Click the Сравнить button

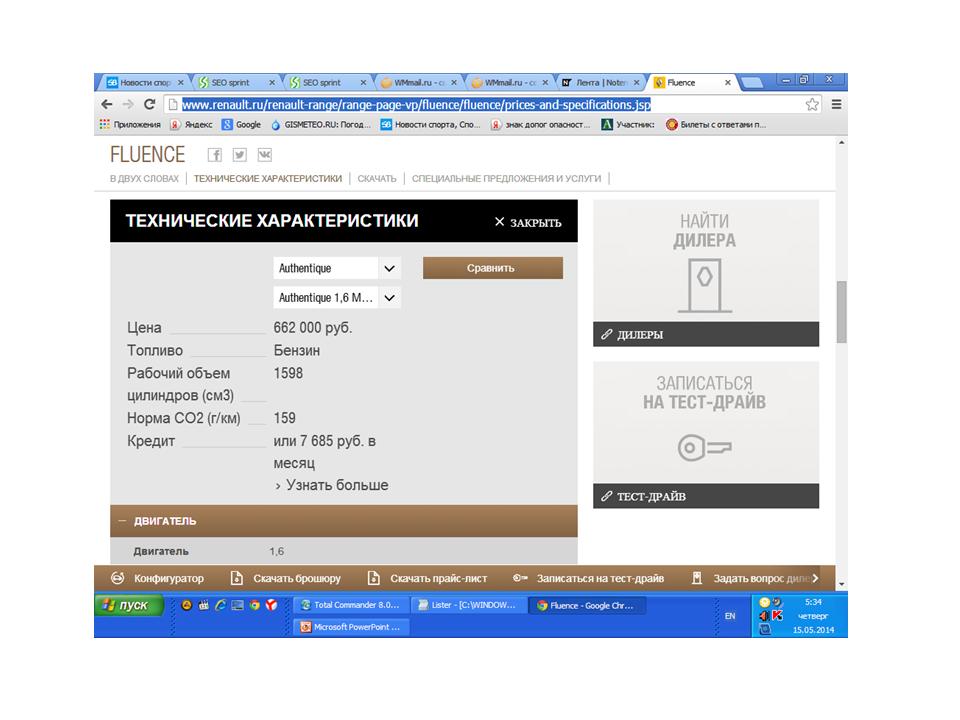(x=492, y=268)
